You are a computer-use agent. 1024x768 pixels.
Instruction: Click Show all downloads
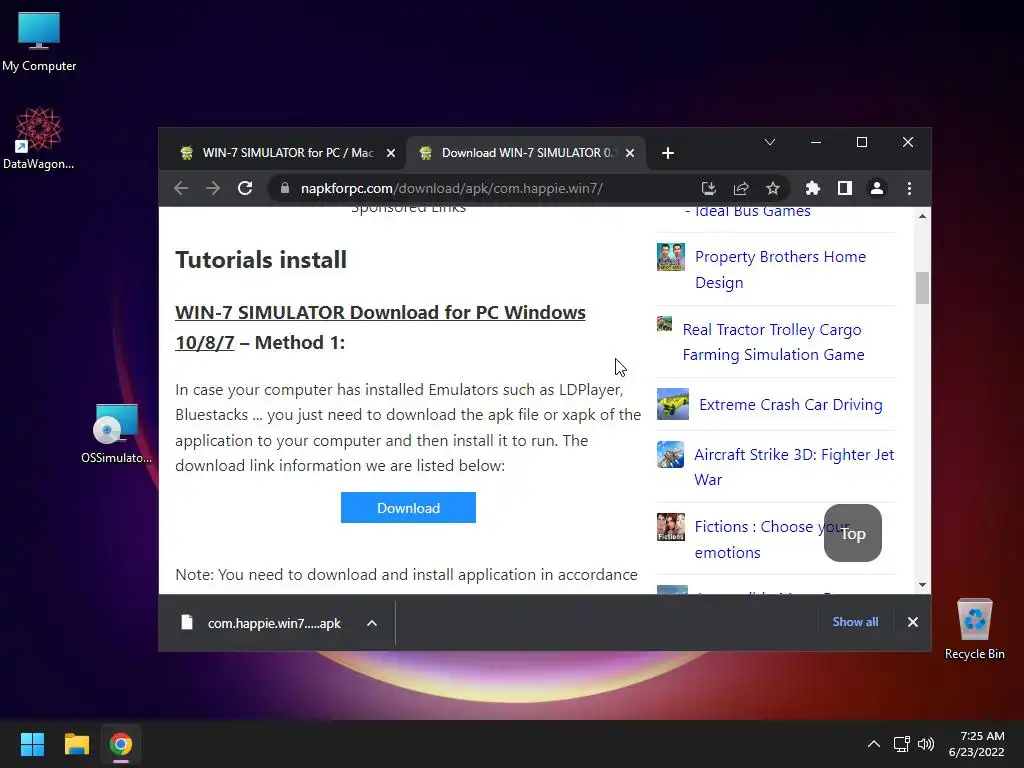[855, 622]
